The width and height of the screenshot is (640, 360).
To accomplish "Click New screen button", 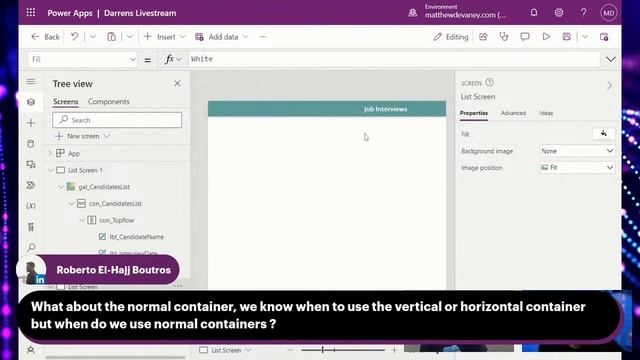I will (83, 136).
